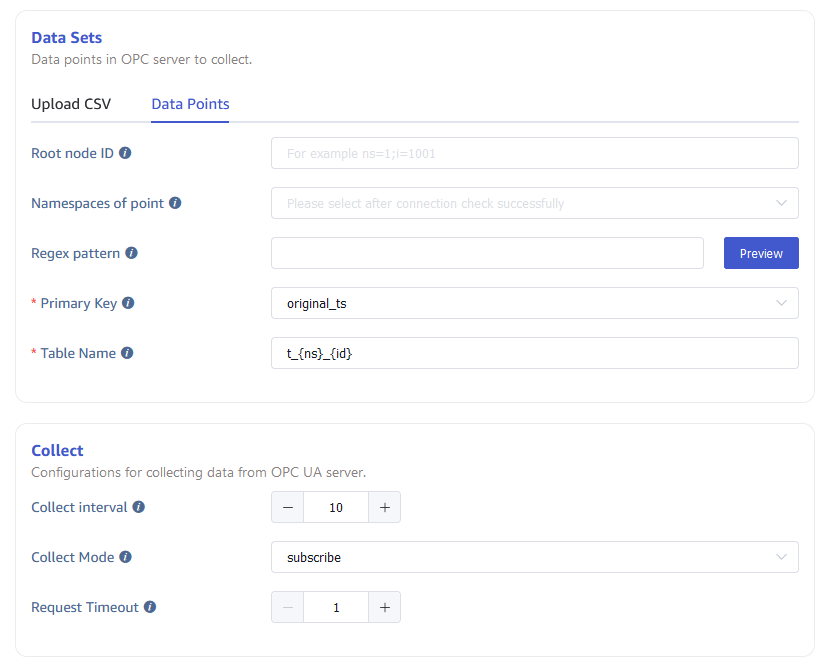Viewport: 829px width, 668px height.
Task: Open the Collect Mode subscribe dropdown
Action: (534, 557)
